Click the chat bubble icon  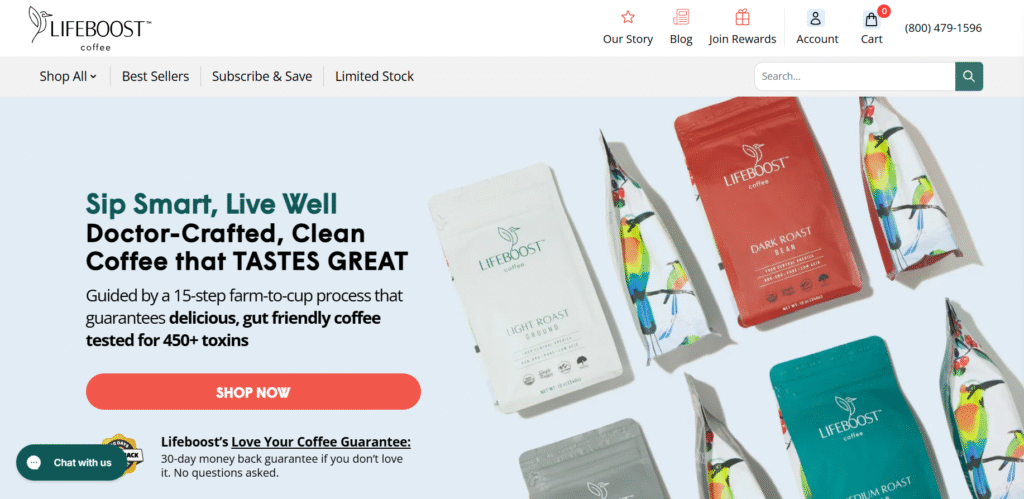click(34, 462)
